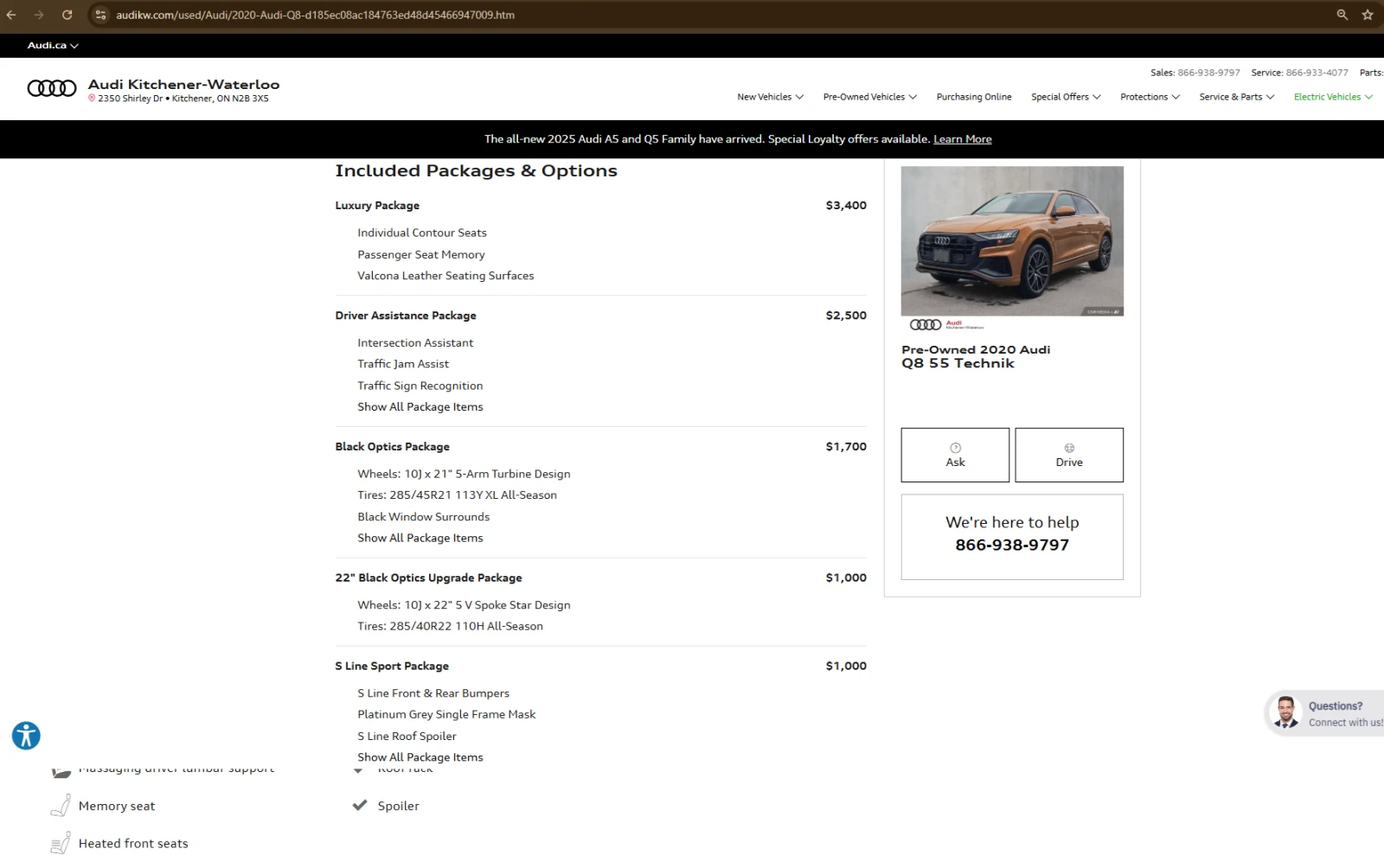Click the location pin beside dealership address
The image size is (1384, 868).
coord(92,99)
